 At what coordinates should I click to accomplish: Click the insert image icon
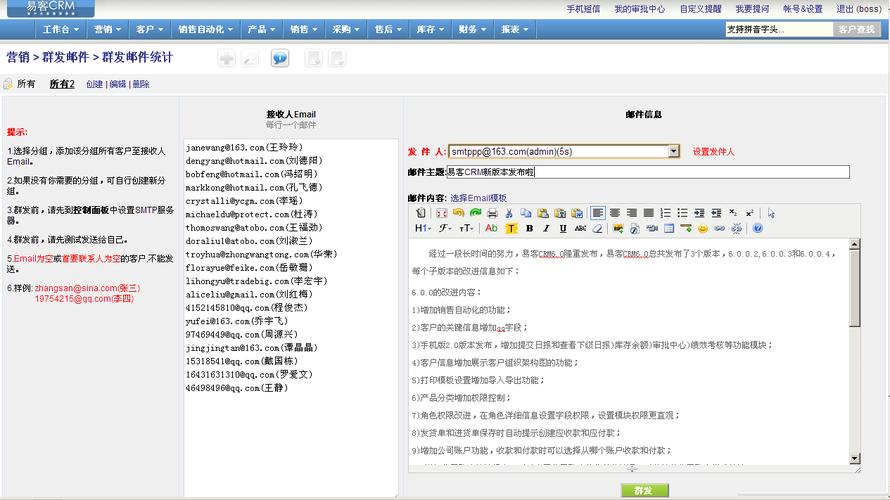618,228
